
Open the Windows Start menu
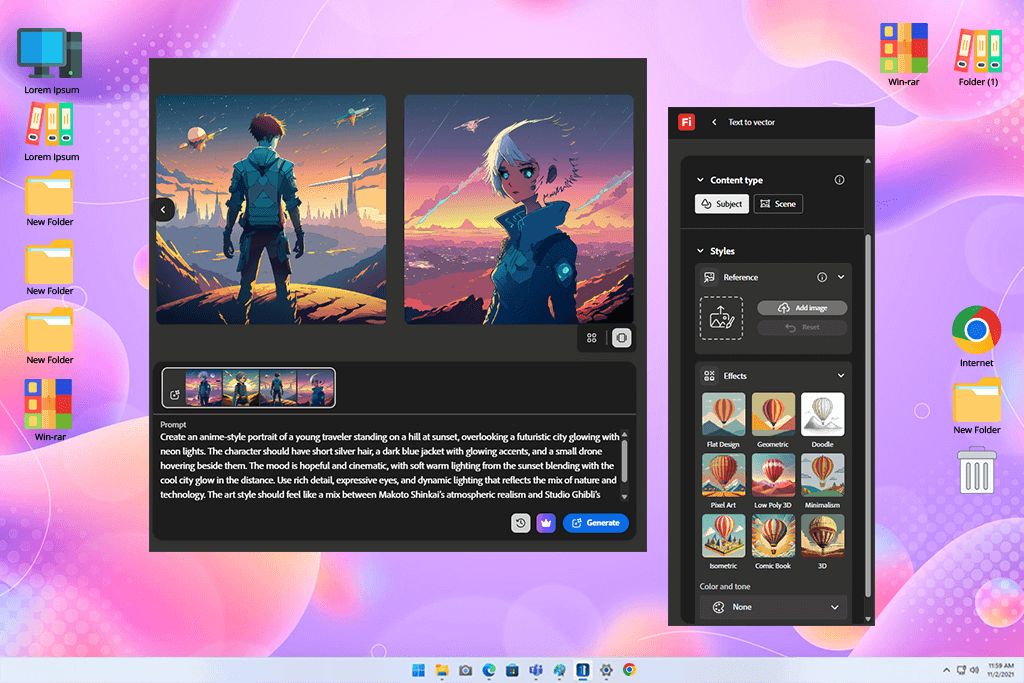pyautogui.click(x=418, y=670)
